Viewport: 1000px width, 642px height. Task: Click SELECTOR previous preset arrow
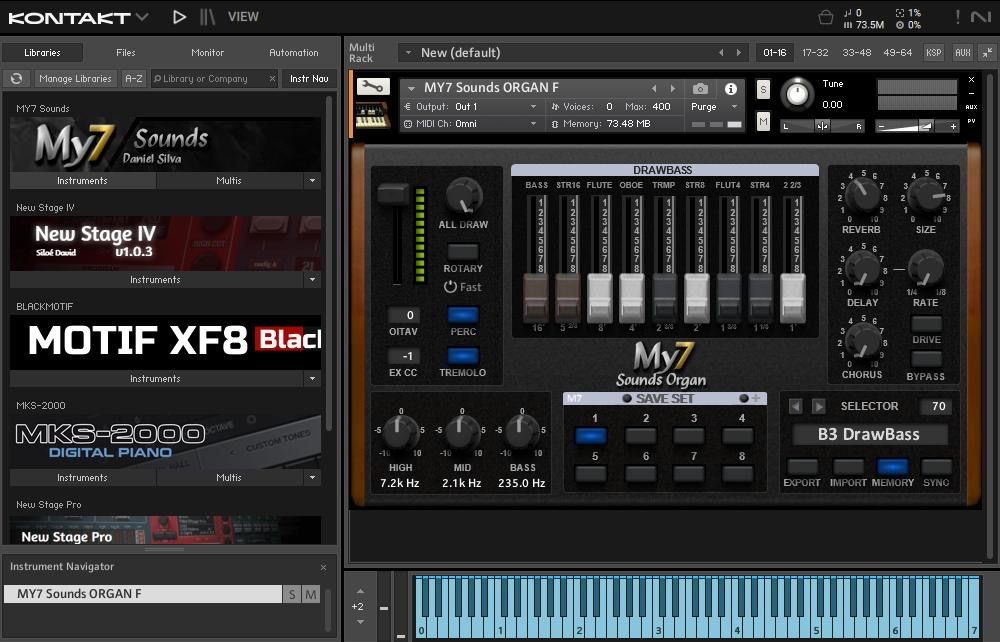click(795, 406)
